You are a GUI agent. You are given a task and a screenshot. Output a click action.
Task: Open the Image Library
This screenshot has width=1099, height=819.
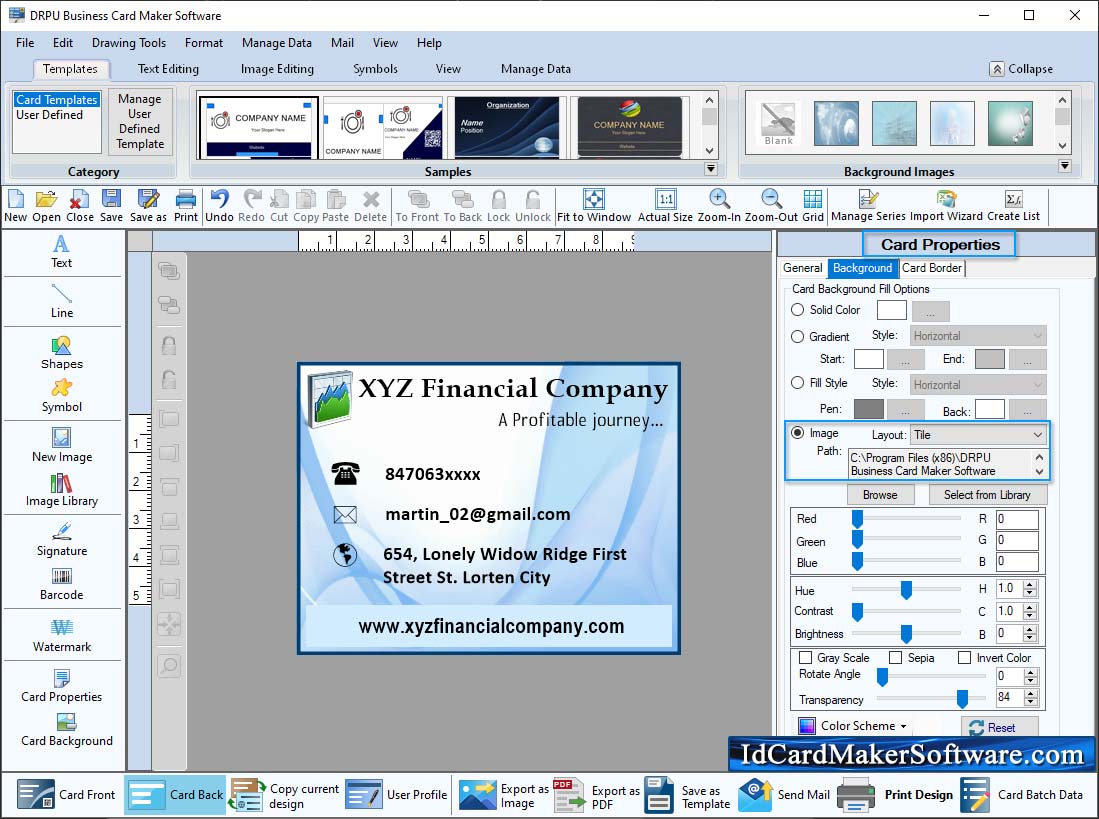62,490
